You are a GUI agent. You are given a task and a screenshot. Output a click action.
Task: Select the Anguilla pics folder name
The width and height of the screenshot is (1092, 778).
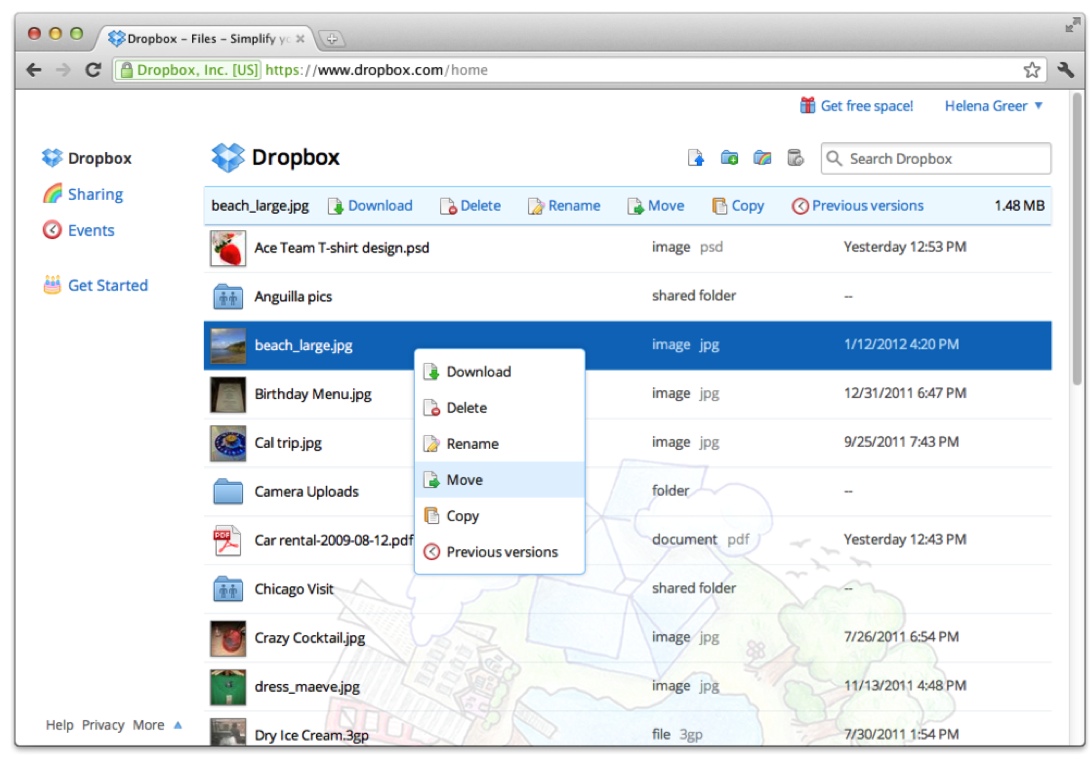coord(293,297)
